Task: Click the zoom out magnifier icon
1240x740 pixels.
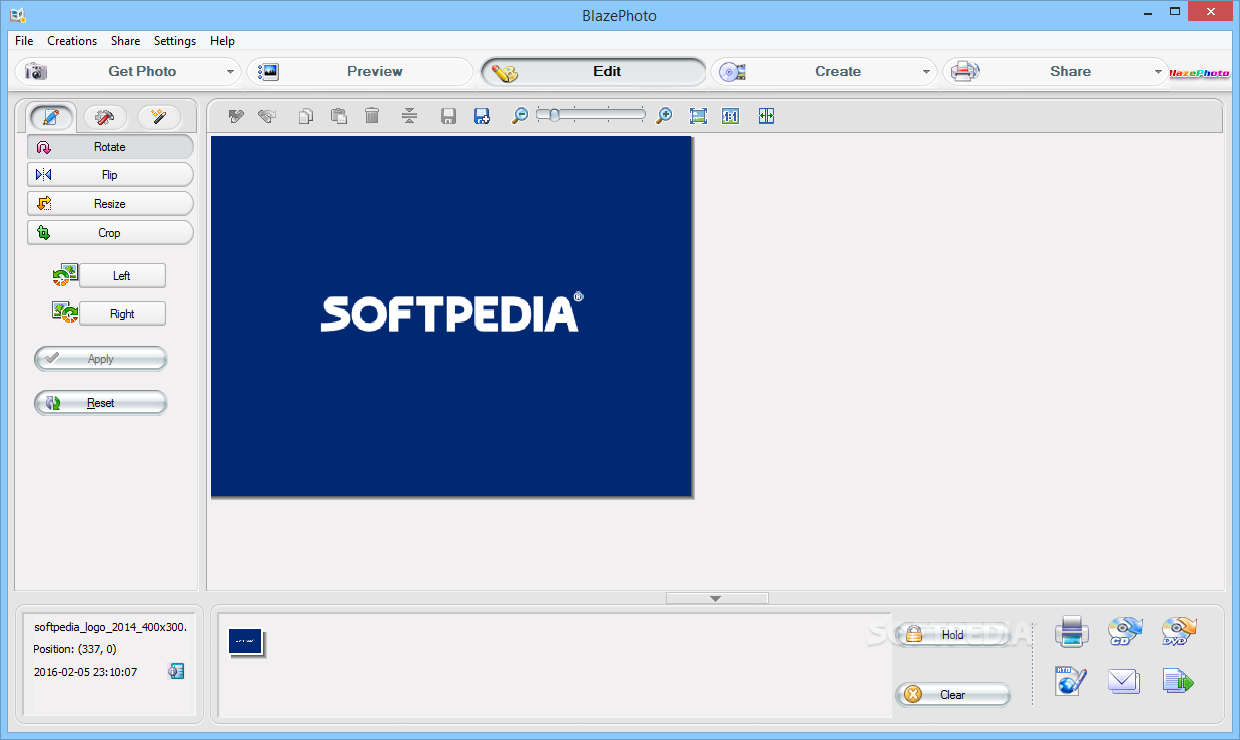Action: tap(519, 116)
